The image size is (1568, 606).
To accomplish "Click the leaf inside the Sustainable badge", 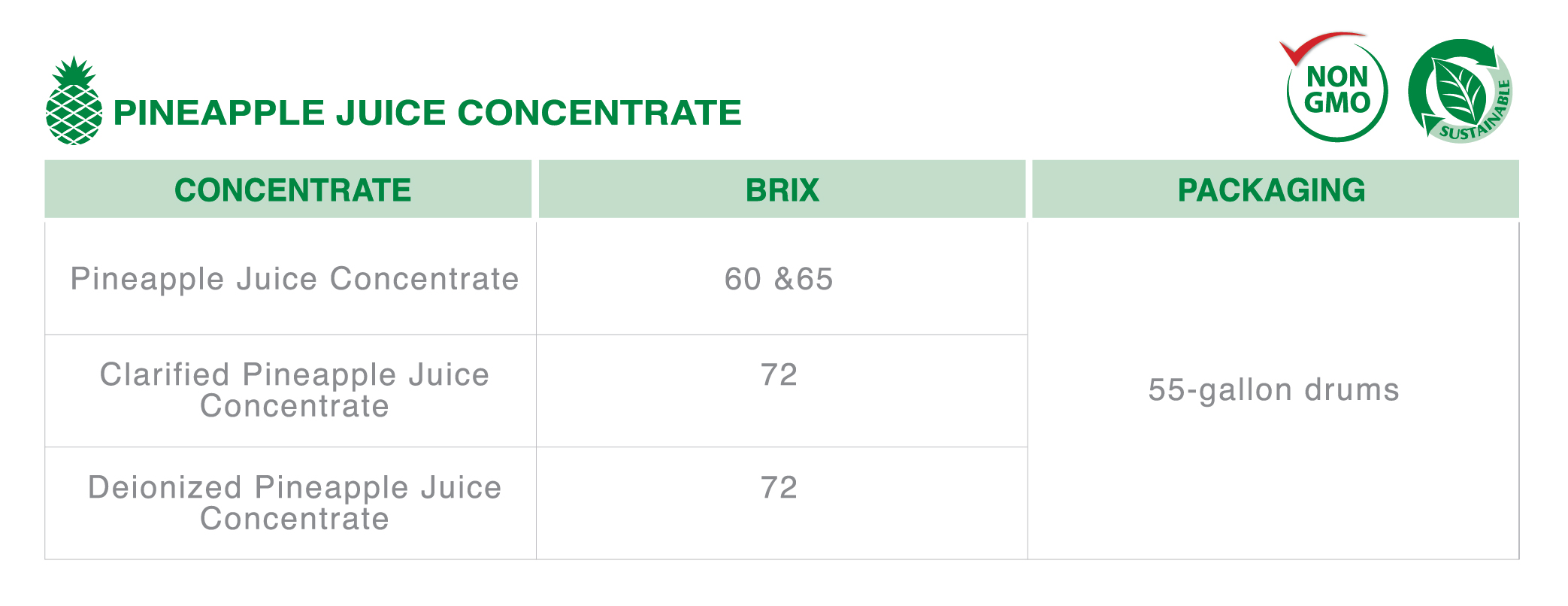I will pos(1458,89).
